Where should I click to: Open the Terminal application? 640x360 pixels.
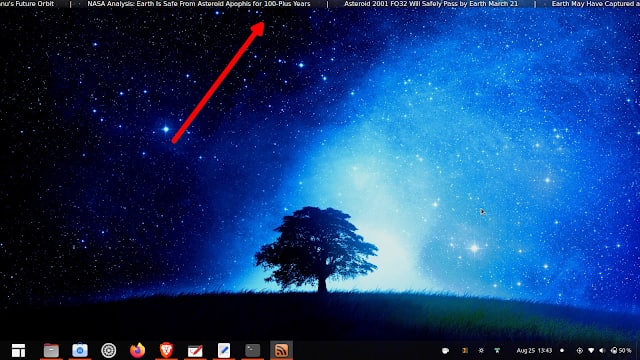point(253,350)
